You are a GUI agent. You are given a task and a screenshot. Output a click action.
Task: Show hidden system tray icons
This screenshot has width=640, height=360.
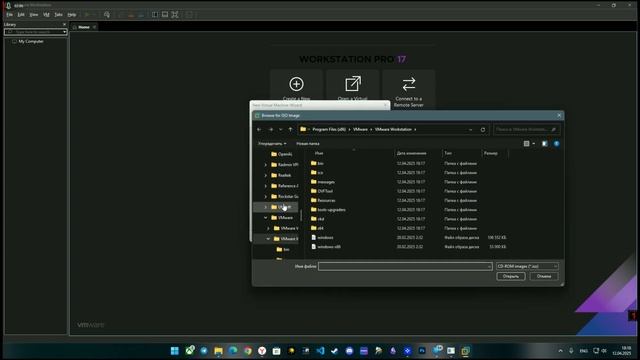click(x=560, y=351)
